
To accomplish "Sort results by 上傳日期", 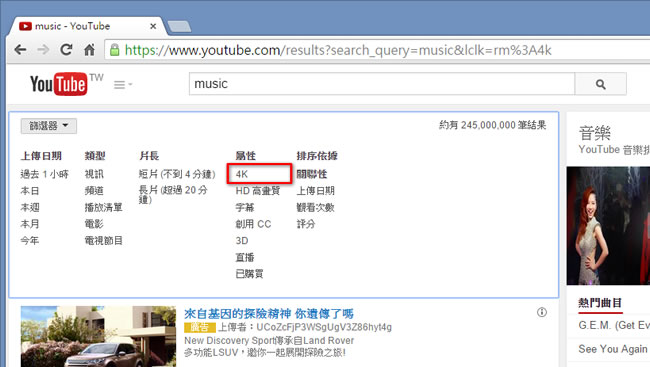I will (315, 191).
